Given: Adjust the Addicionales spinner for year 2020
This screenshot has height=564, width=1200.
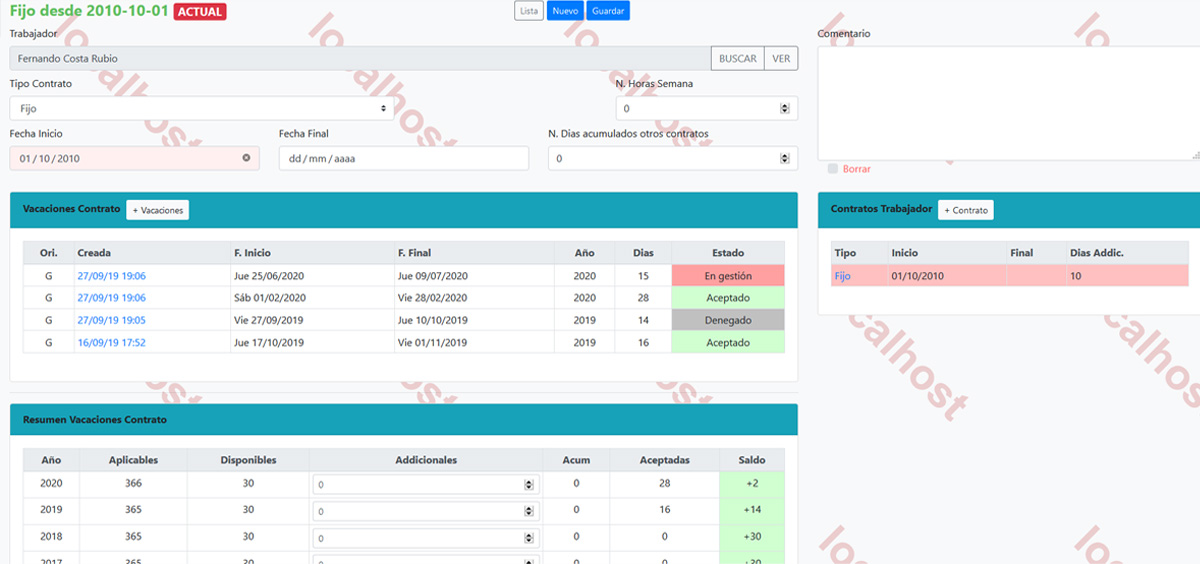Looking at the screenshot, I should click(529, 485).
